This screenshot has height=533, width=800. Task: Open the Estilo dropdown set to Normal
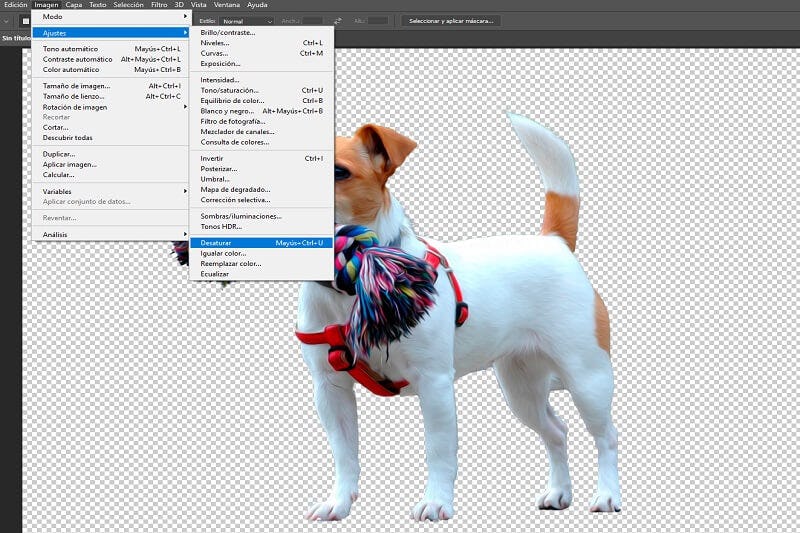pyautogui.click(x=247, y=21)
